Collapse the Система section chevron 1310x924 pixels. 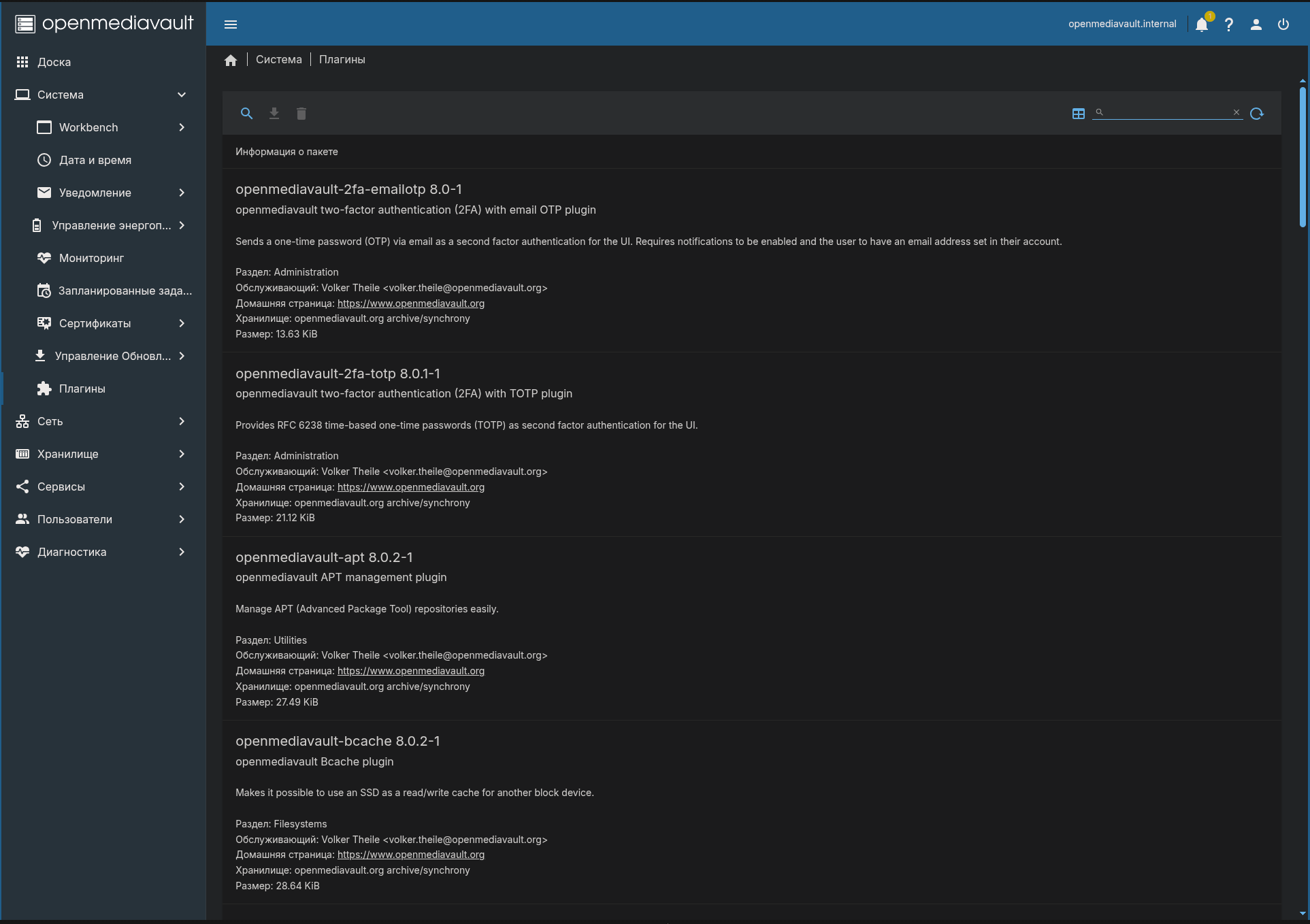click(x=182, y=95)
